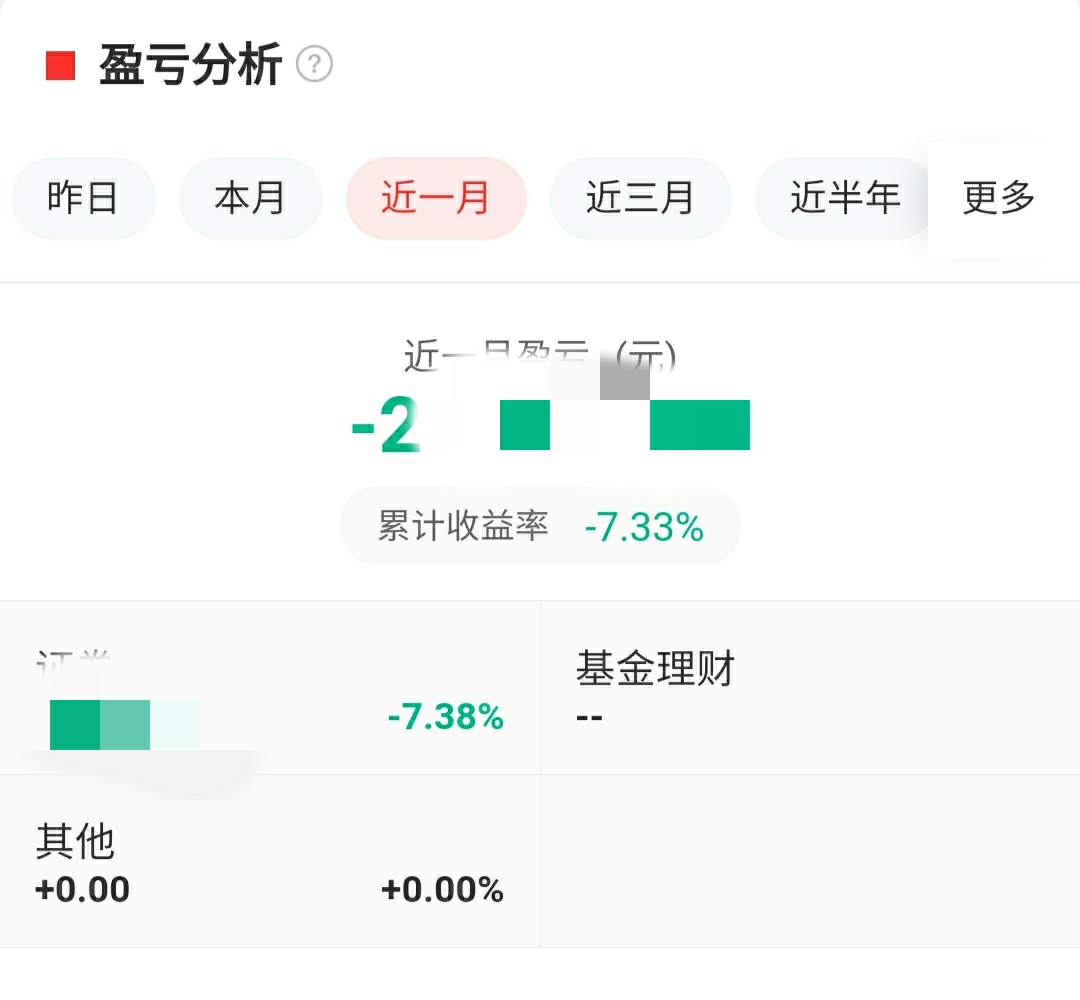This screenshot has height=1000, width=1080.
Task: Click the question mark help icon
Action: [314, 65]
